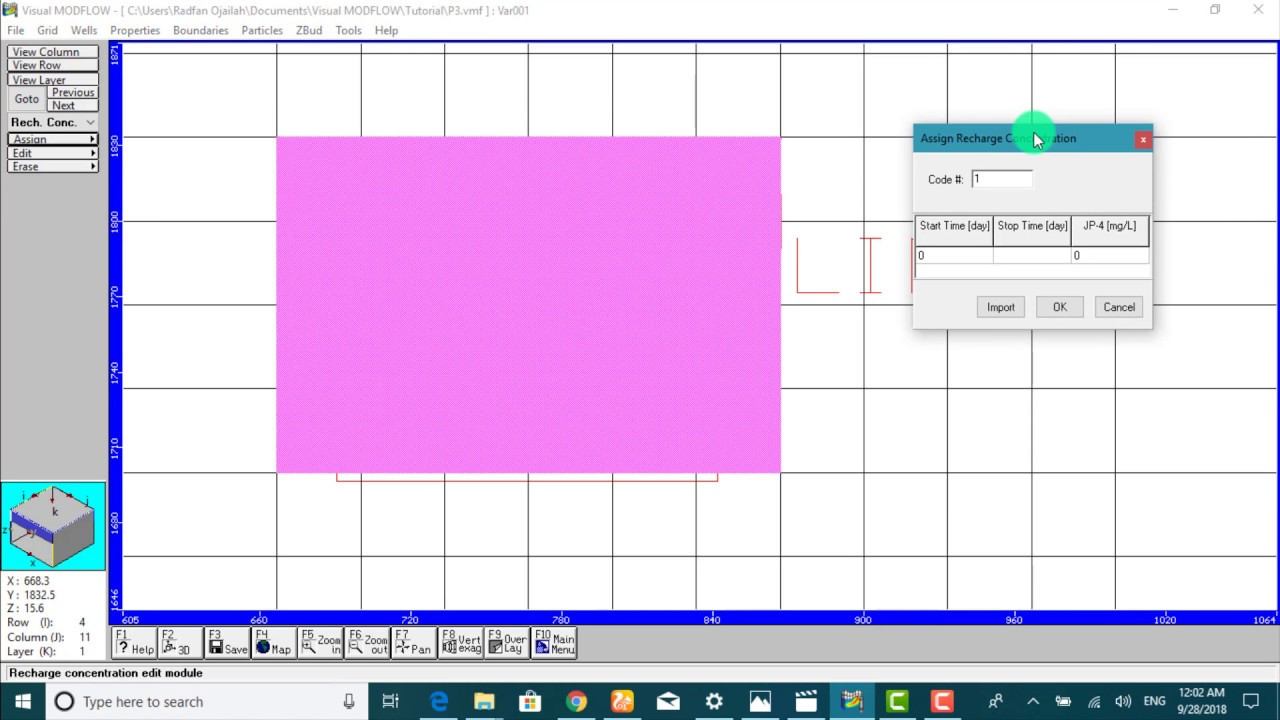Image resolution: width=1280 pixels, height=720 pixels.
Task: Click the F10 Main Menu button
Action: click(554, 643)
